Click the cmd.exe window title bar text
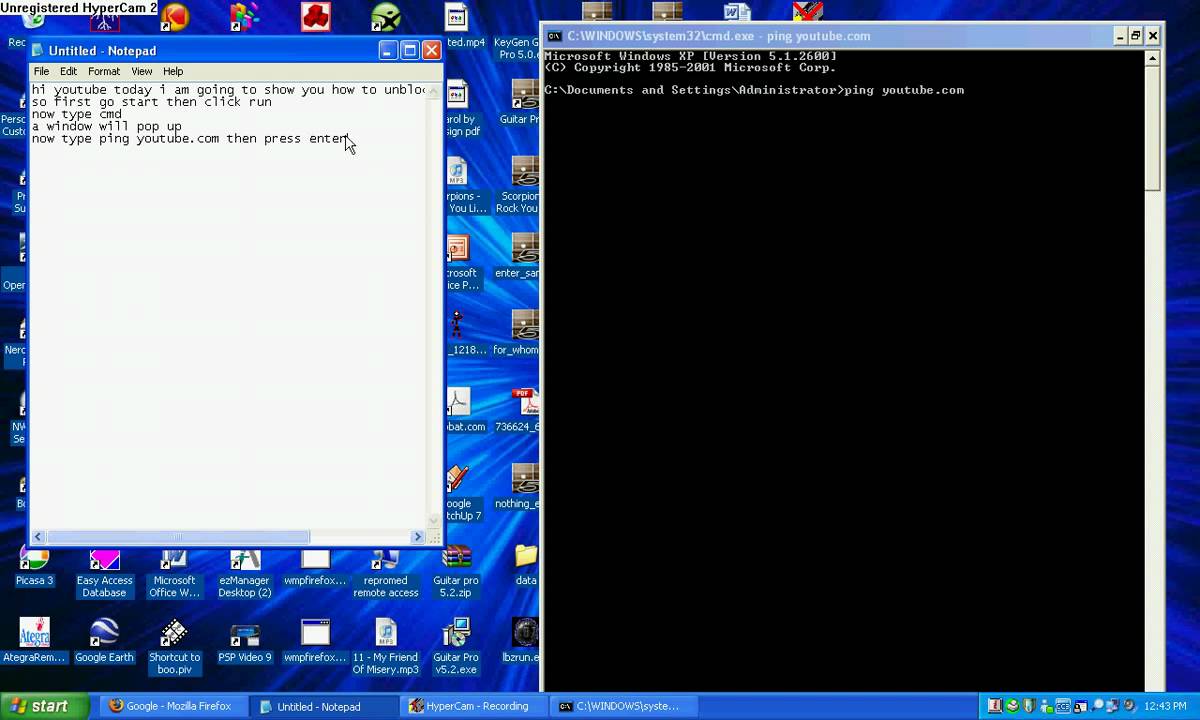Screen dimensions: 1200x720 (719, 36)
